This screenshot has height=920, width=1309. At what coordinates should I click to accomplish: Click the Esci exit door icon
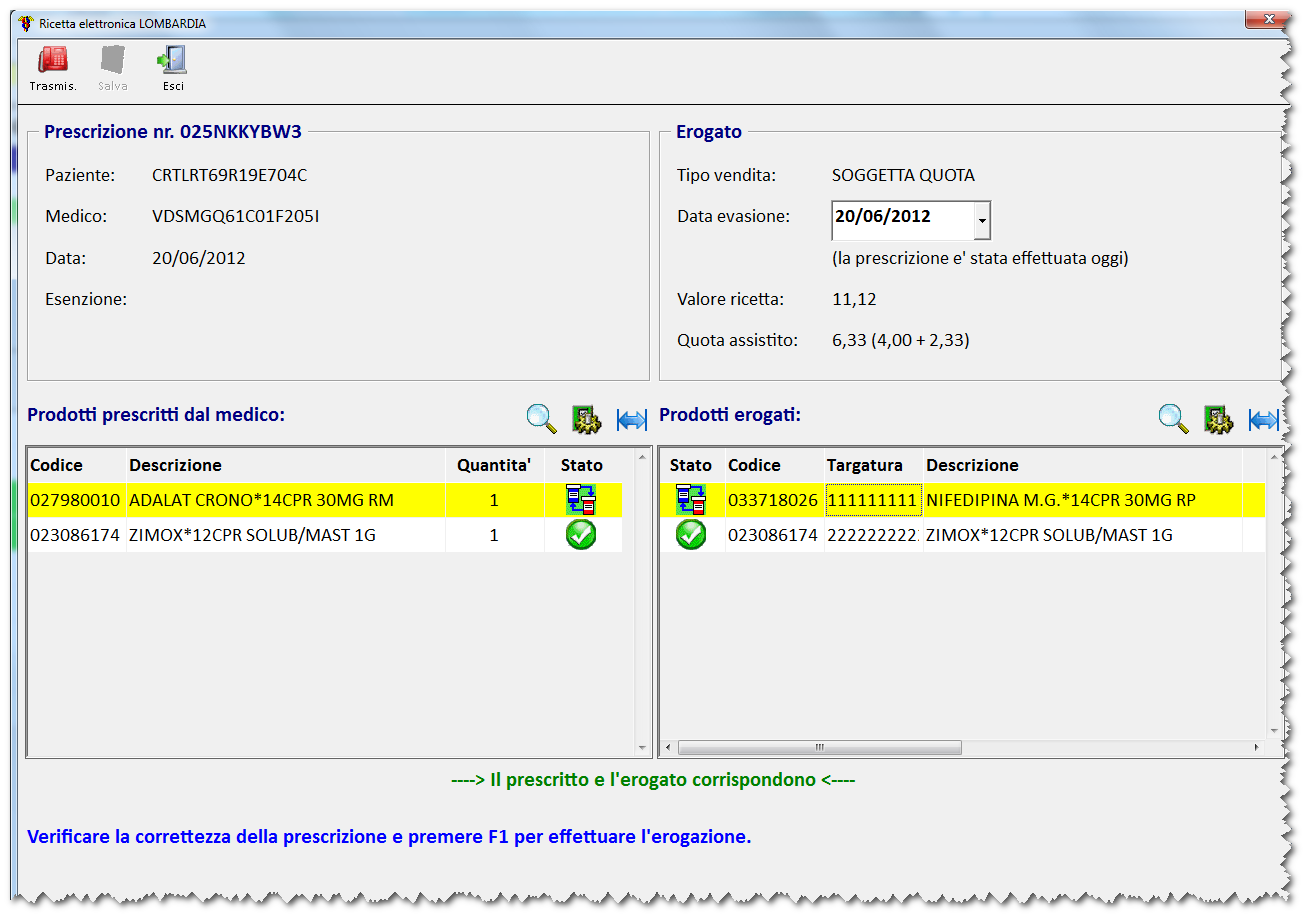tap(173, 60)
